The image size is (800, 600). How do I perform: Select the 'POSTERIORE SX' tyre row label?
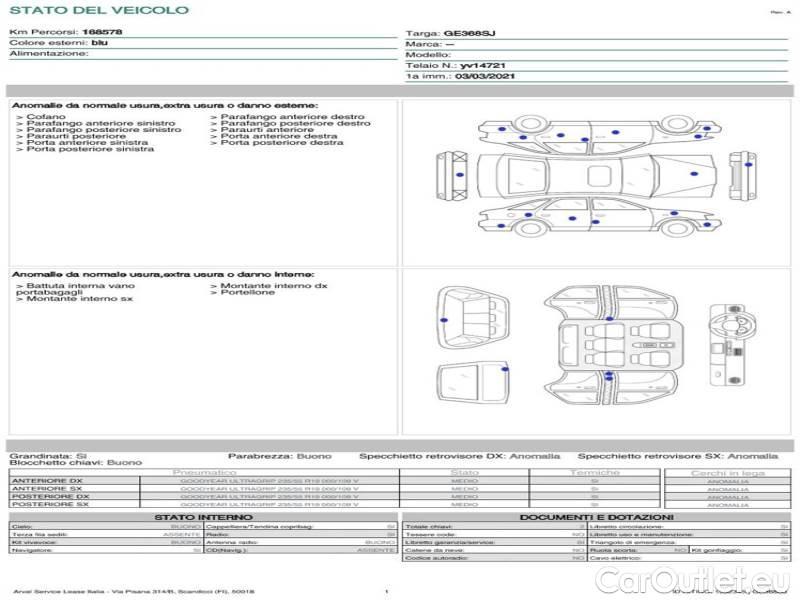(50, 504)
